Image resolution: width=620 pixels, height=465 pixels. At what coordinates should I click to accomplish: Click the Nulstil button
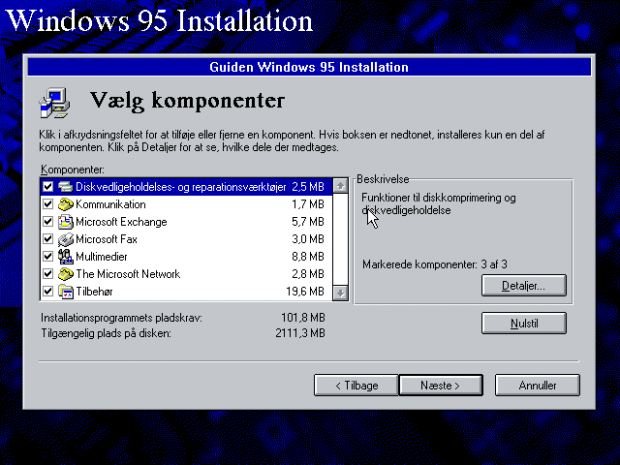tap(524, 323)
